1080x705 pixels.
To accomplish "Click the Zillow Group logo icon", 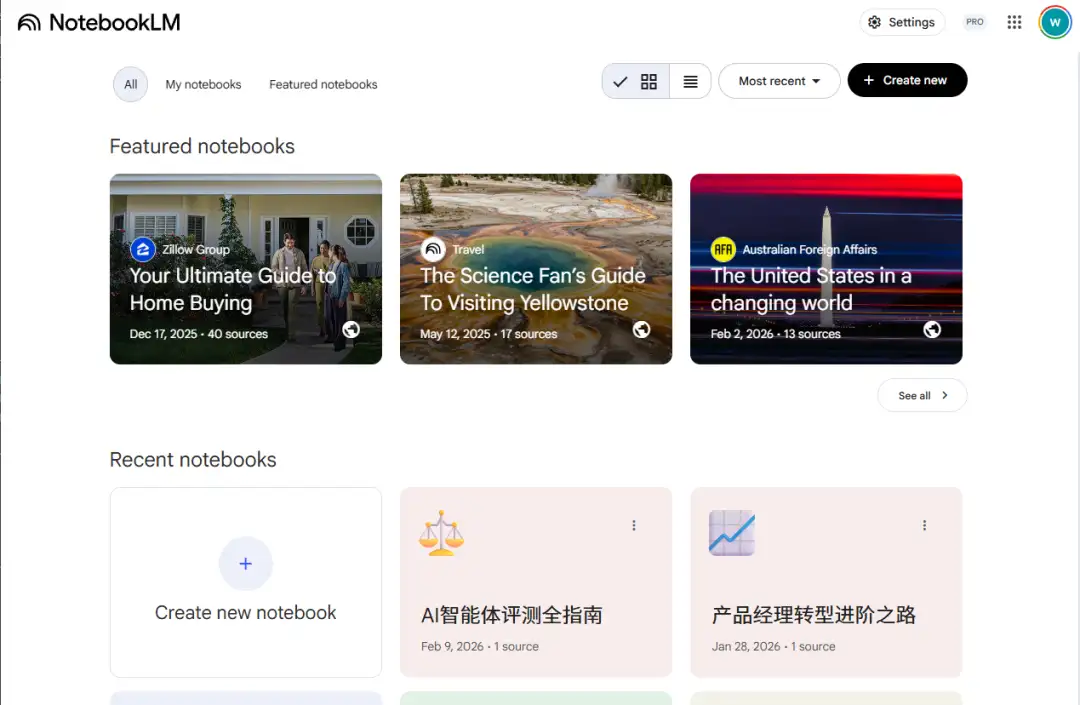I will click(x=143, y=249).
